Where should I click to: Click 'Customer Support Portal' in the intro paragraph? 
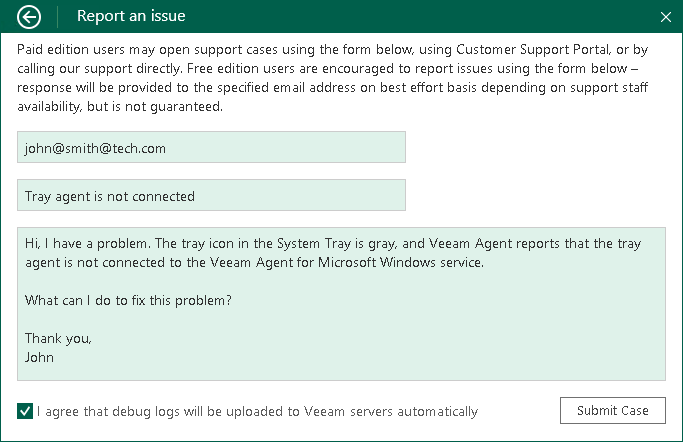(x=532, y=49)
